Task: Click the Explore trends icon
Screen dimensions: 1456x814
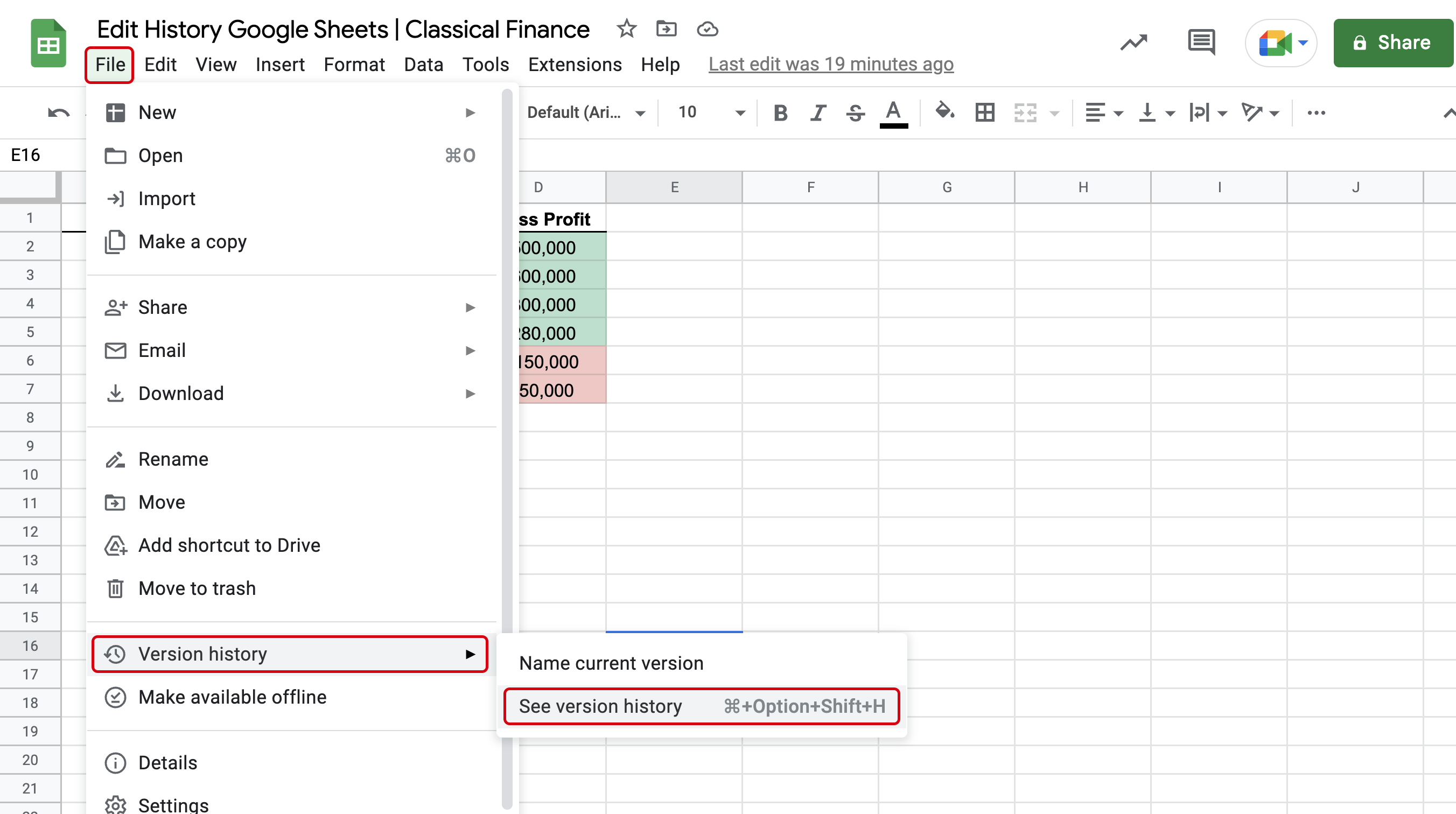Action: (1133, 43)
